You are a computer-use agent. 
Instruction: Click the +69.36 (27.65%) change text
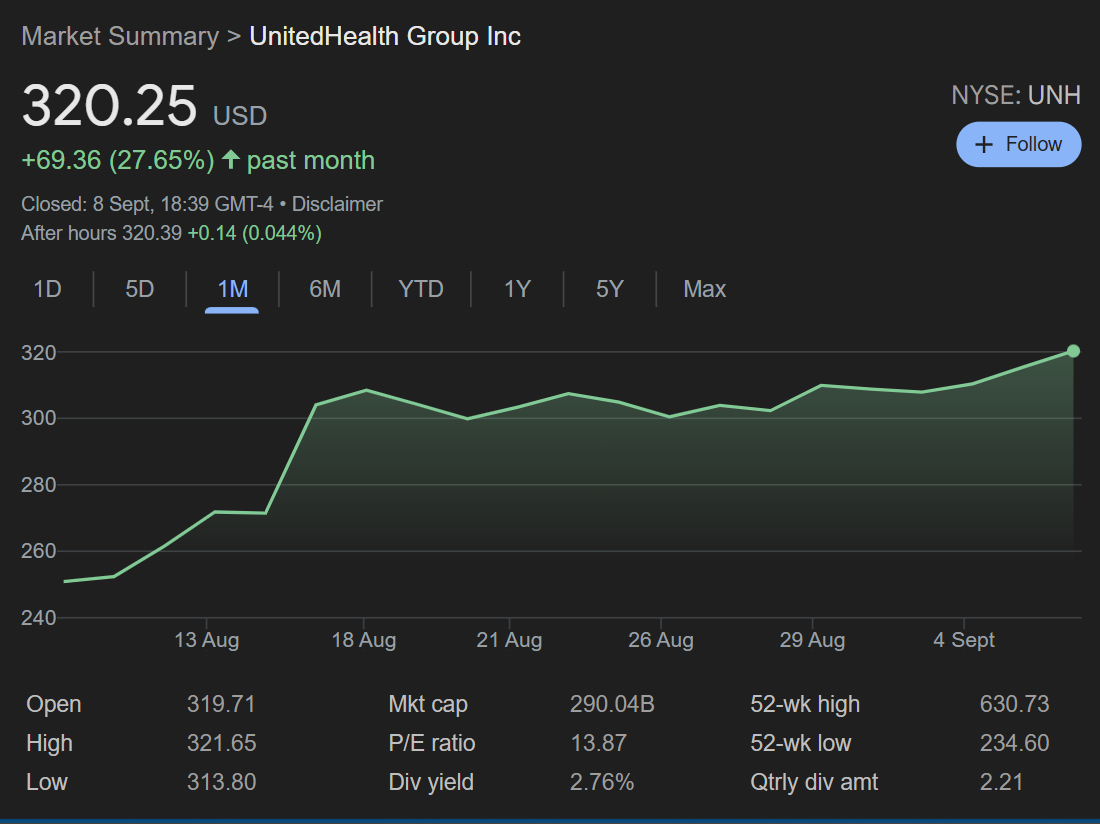point(118,161)
